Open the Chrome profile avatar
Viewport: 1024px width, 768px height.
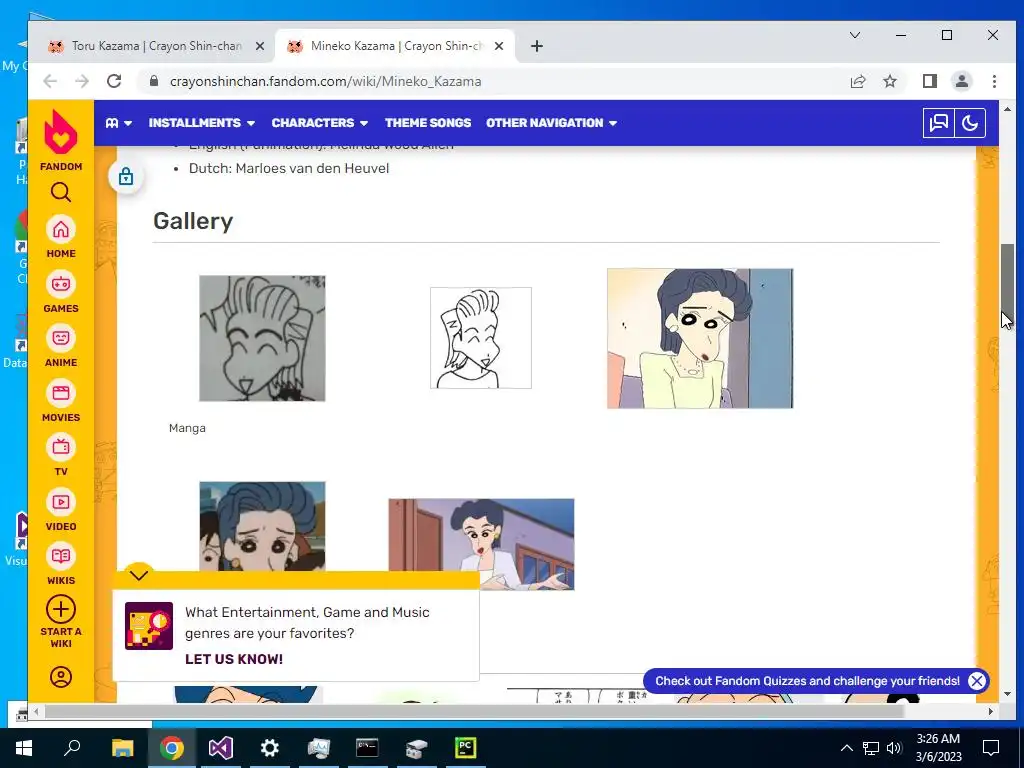962,82
